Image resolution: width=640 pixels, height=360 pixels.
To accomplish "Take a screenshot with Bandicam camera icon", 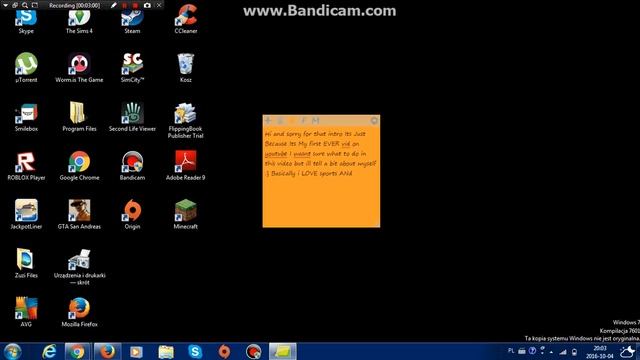I will [x=147, y=5].
